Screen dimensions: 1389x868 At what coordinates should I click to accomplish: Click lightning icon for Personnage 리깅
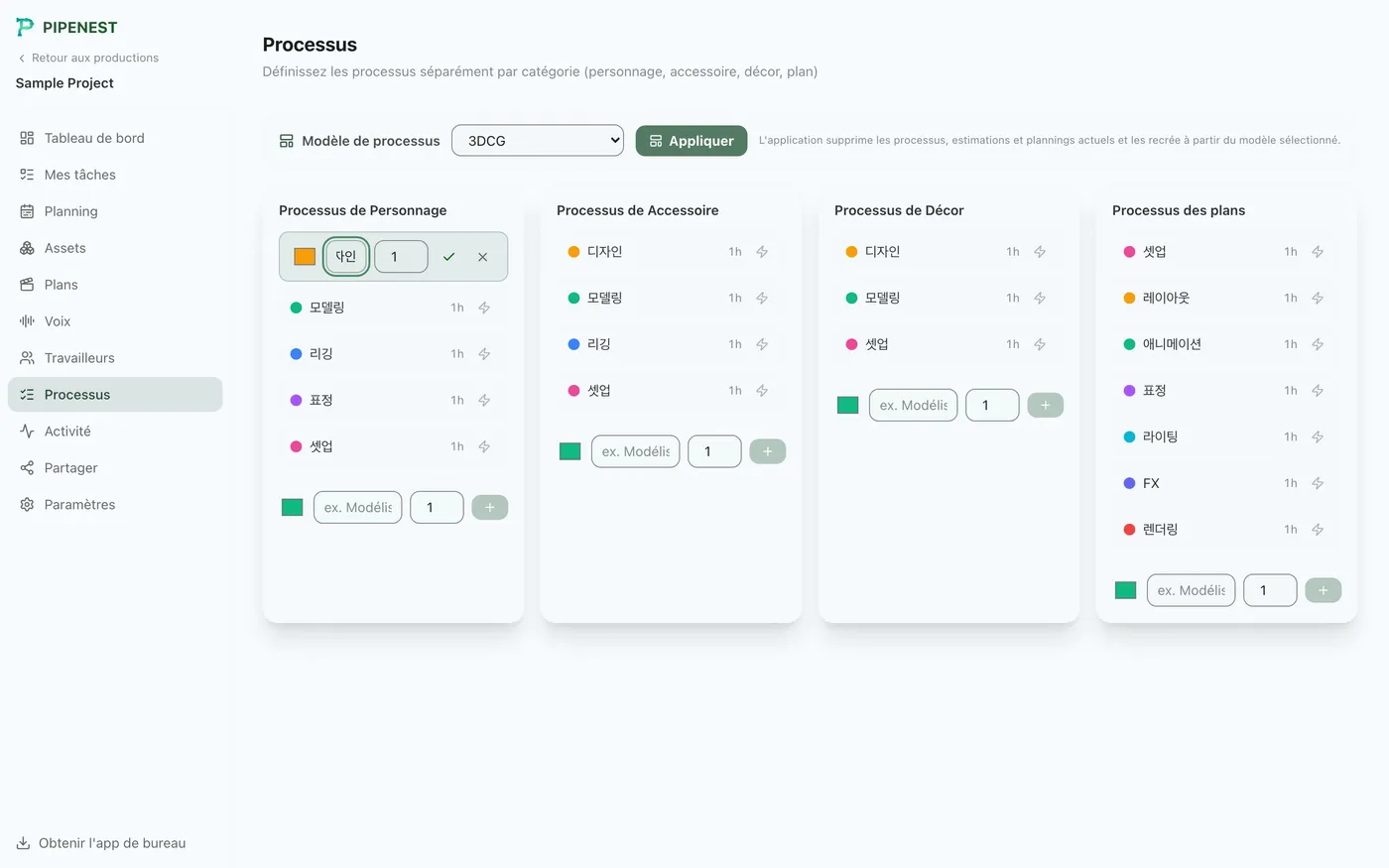(484, 354)
